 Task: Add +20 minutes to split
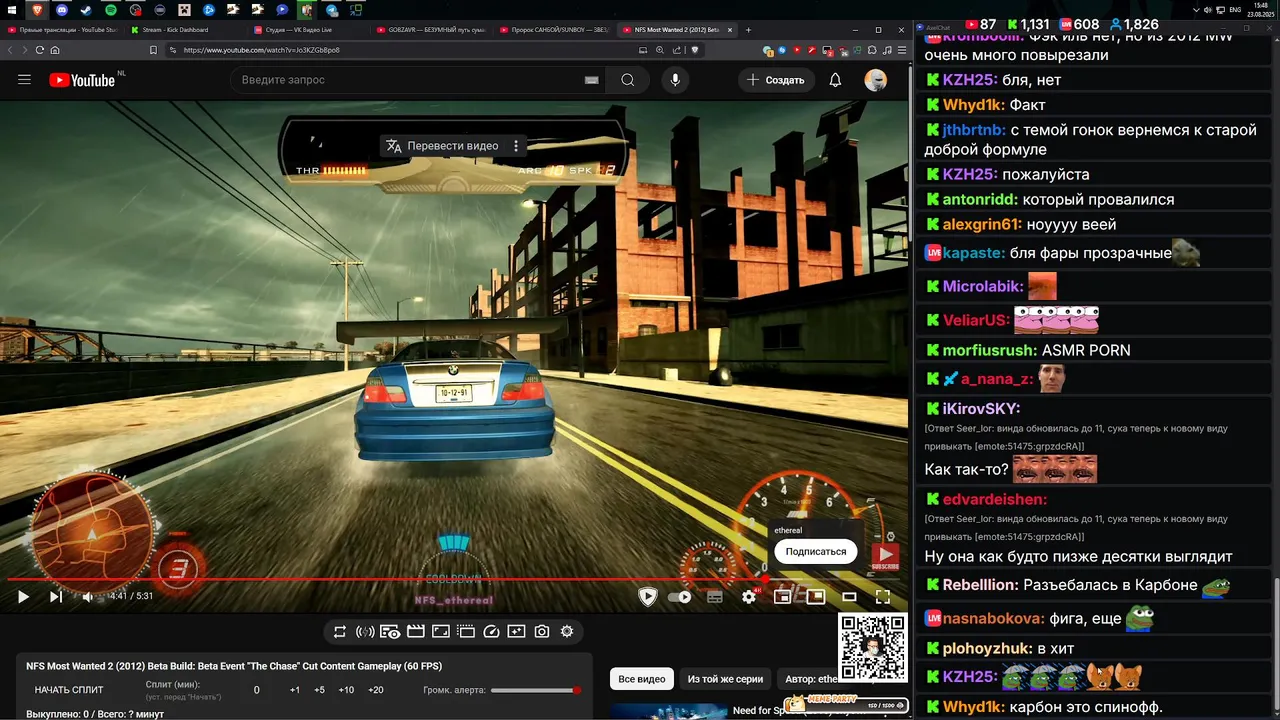tap(376, 690)
